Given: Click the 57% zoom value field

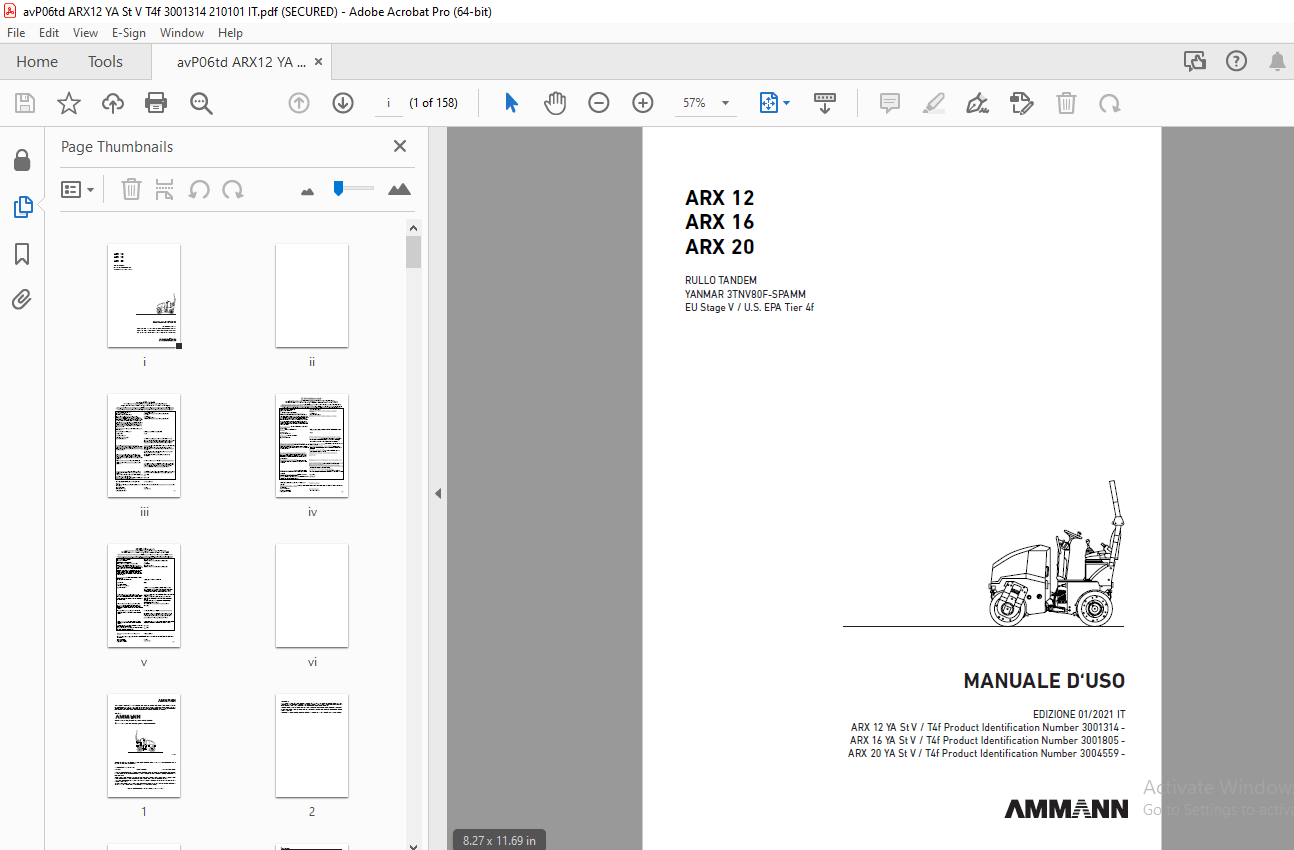Looking at the screenshot, I should coord(694,103).
